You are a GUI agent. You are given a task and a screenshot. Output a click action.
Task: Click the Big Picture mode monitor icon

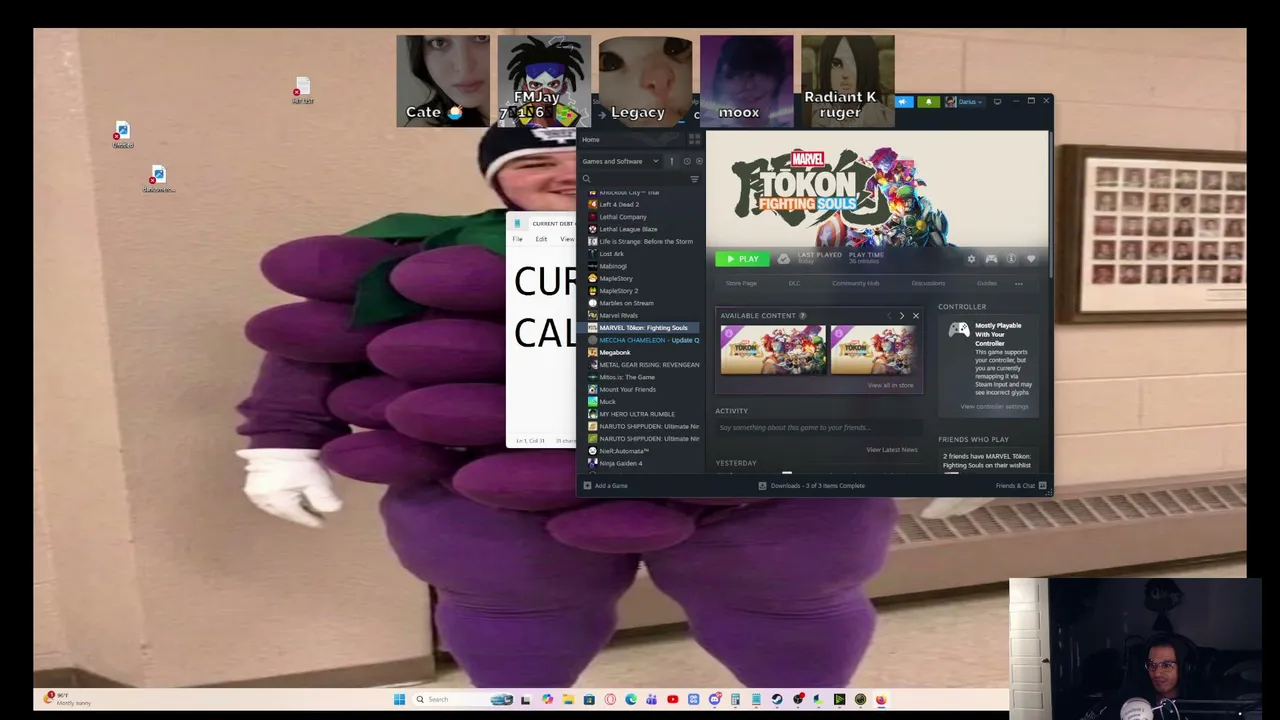coord(997,102)
